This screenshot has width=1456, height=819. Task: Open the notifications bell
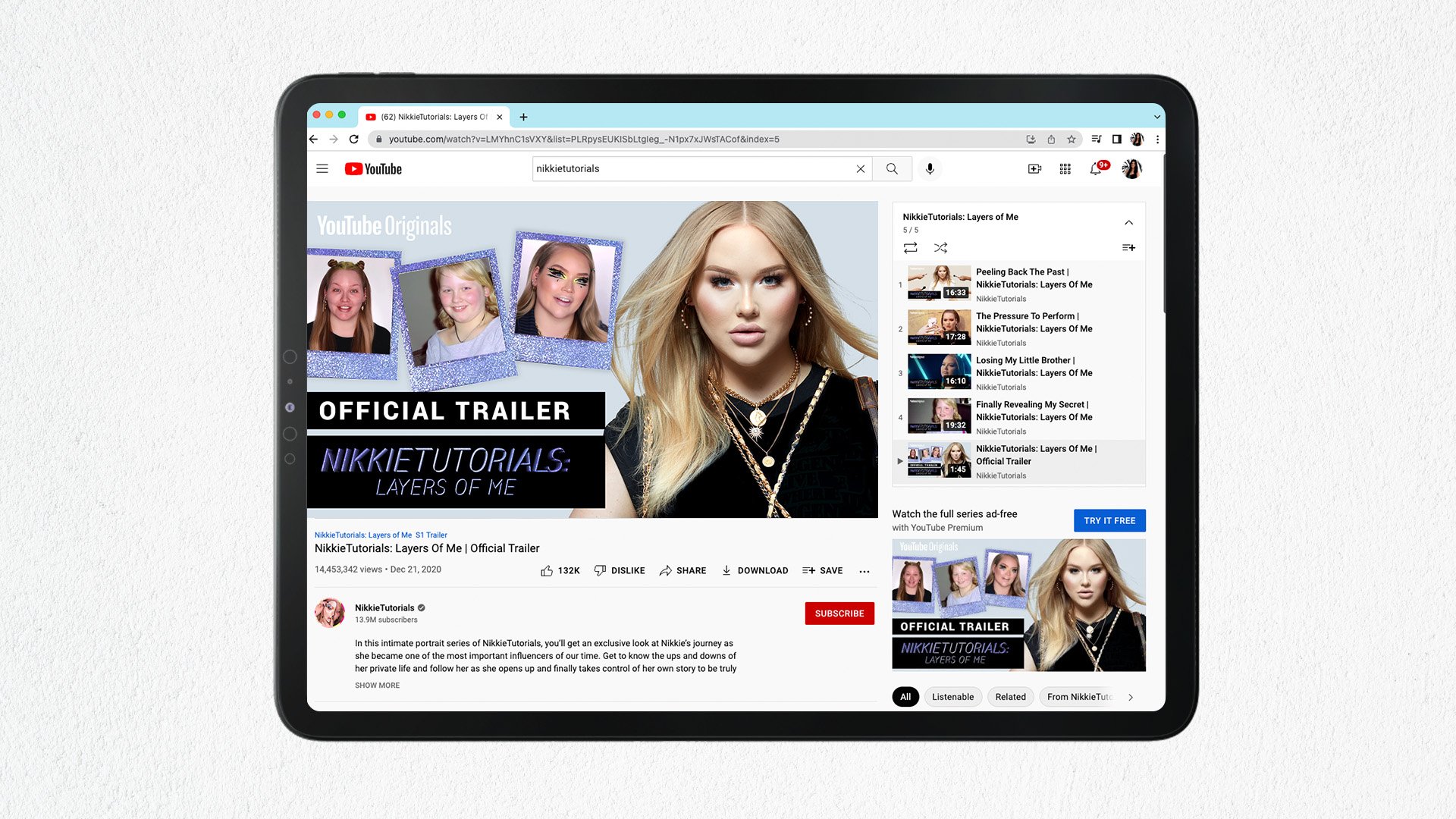1097,168
